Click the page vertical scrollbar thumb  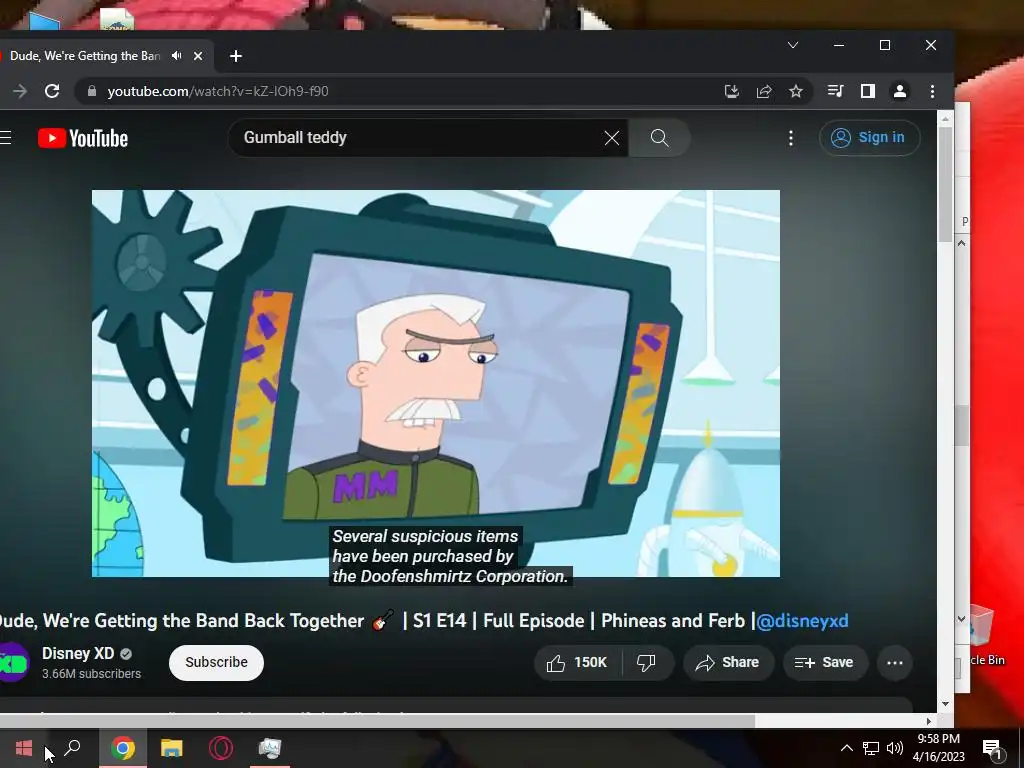945,184
